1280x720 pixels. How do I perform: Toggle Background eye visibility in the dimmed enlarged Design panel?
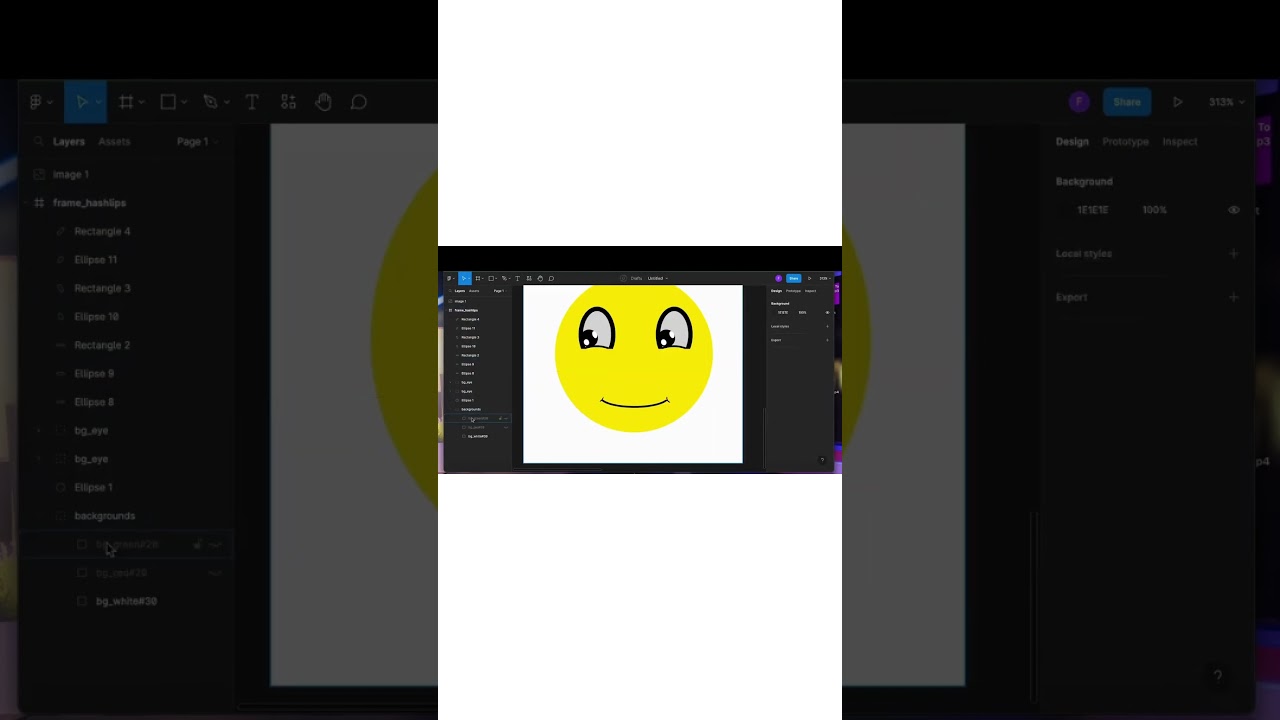[1234, 210]
